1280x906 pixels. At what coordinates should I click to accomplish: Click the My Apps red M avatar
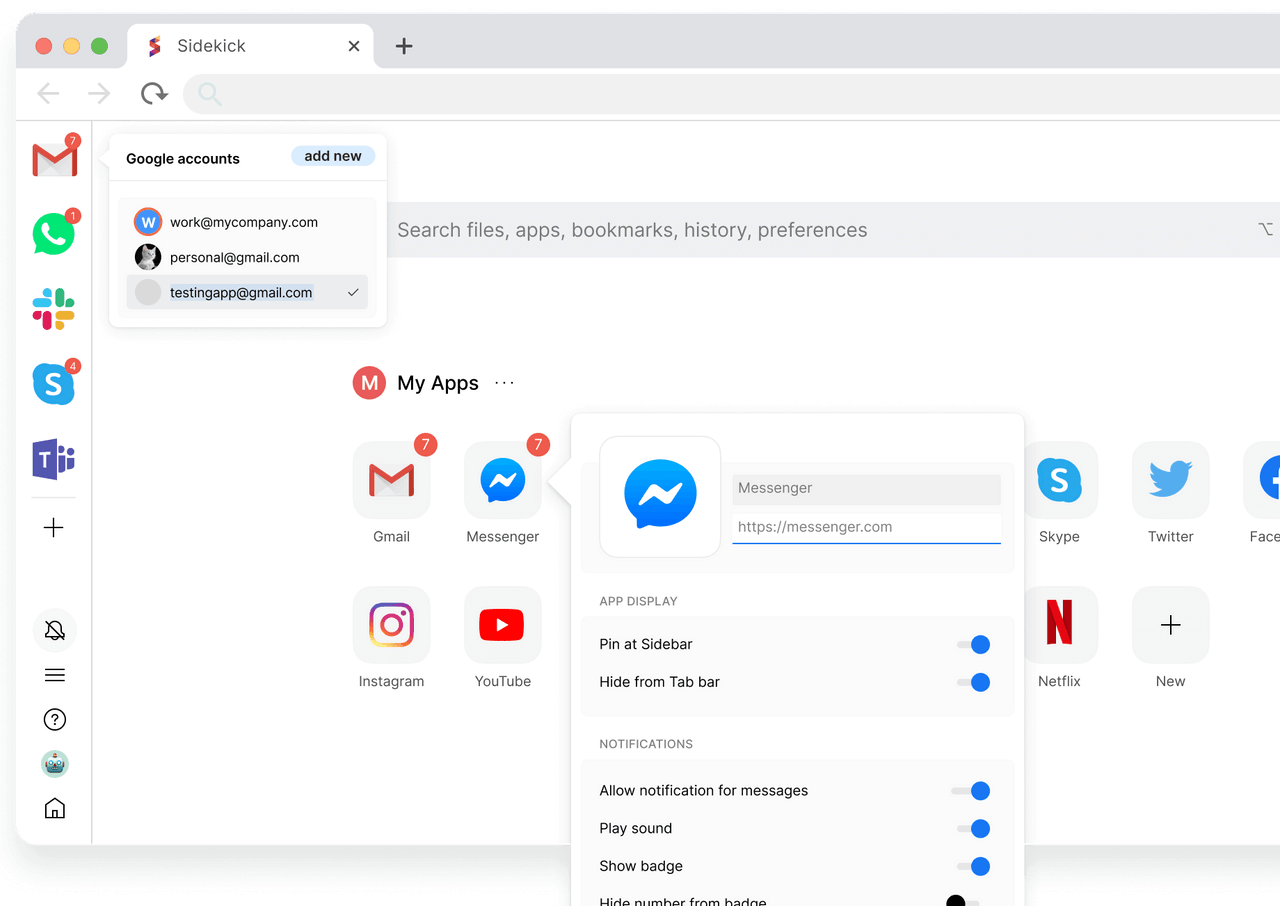pyautogui.click(x=370, y=383)
